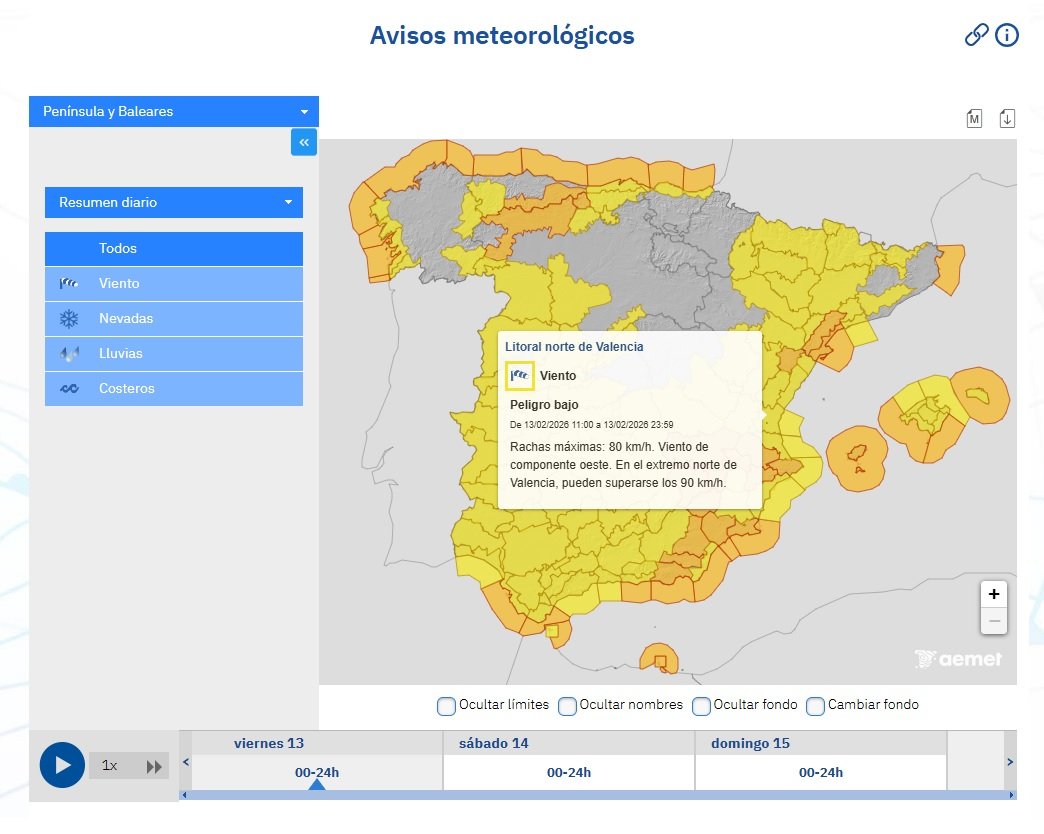Viewport: 1044px width, 834px height.
Task: Open the Resumen diario dropdown
Action: click(x=174, y=202)
